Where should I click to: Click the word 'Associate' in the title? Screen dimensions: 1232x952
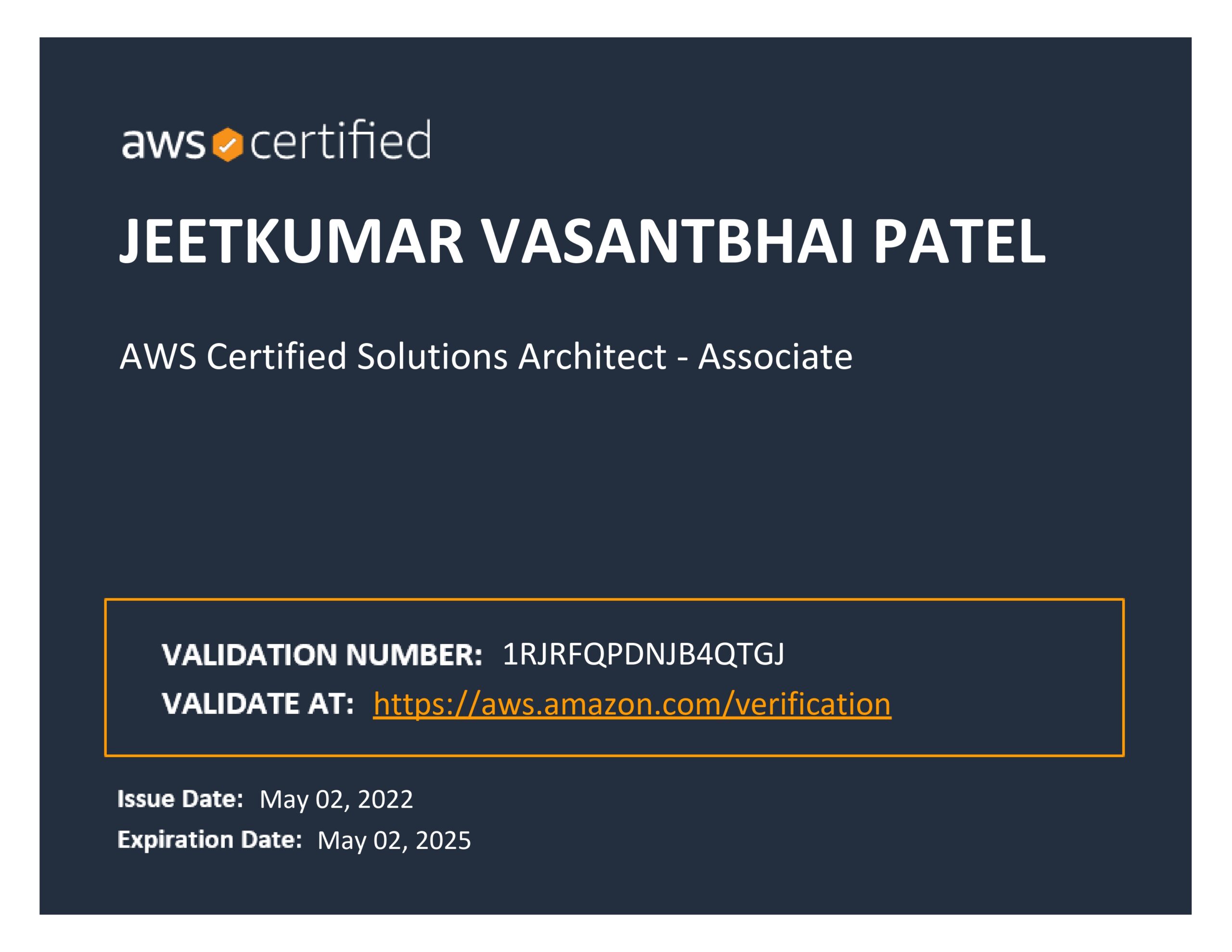775,357
